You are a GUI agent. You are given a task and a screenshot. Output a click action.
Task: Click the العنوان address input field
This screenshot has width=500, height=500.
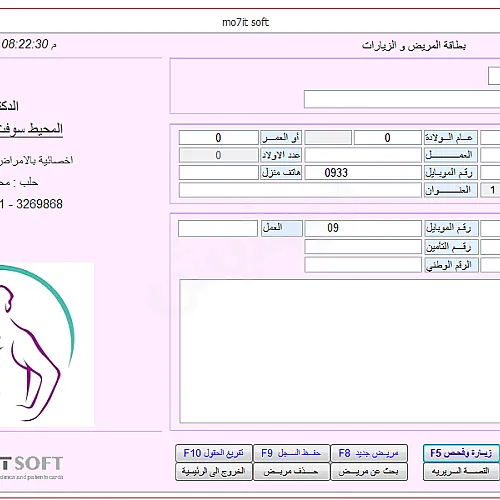(x=300, y=190)
